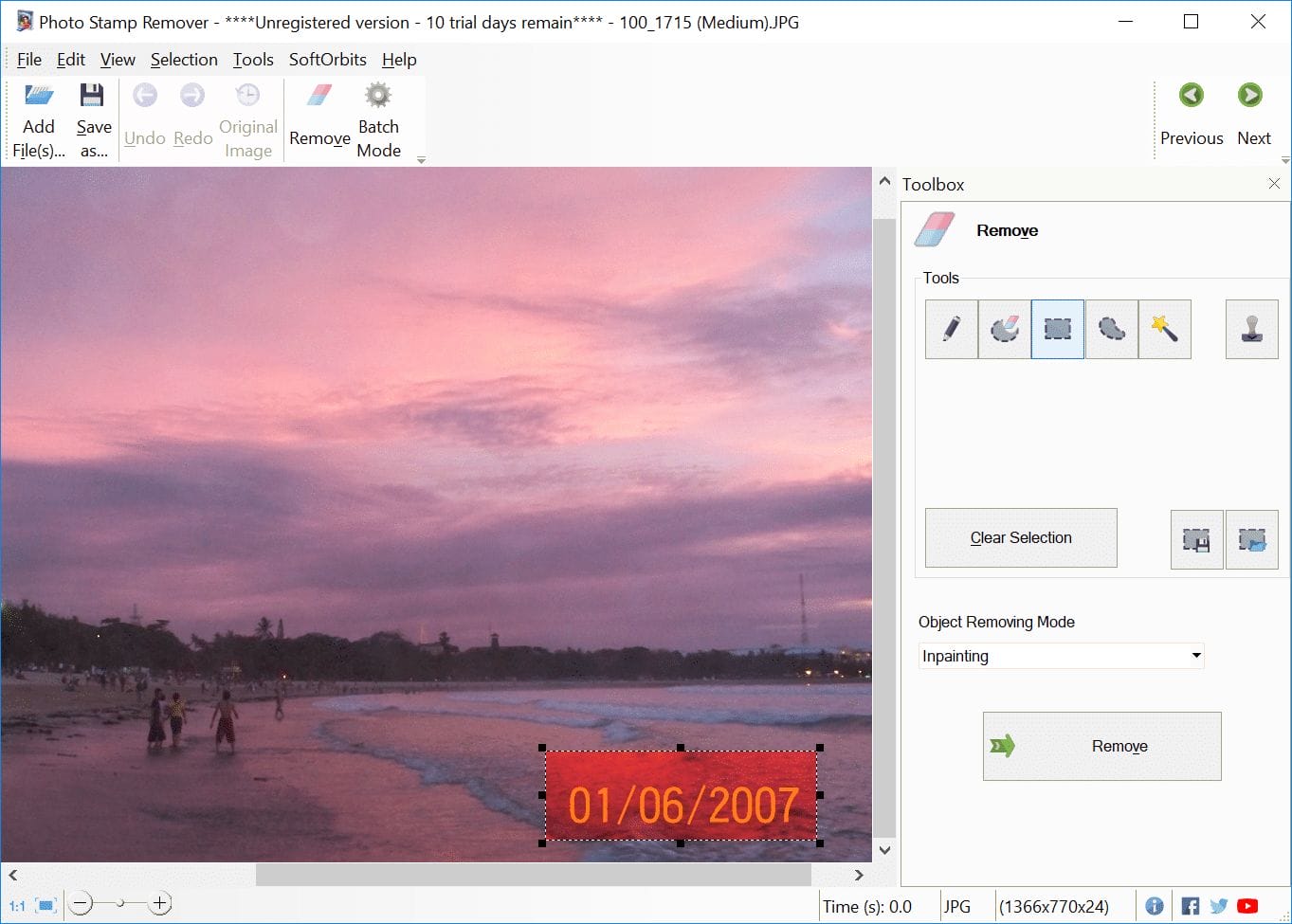This screenshot has width=1292, height=924.
Task: Click Add File(s) in toolbar
Action: click(x=39, y=121)
